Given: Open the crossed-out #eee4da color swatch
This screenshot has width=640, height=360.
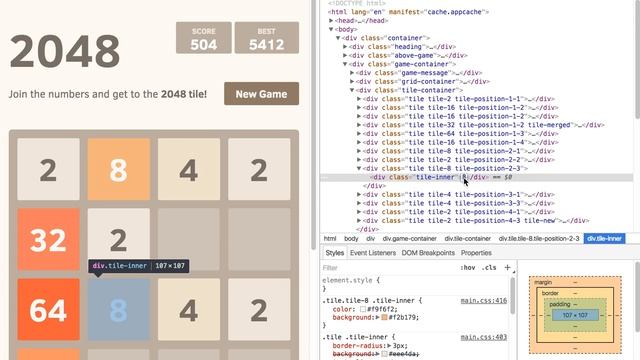Looking at the screenshot, I should click(384, 354).
